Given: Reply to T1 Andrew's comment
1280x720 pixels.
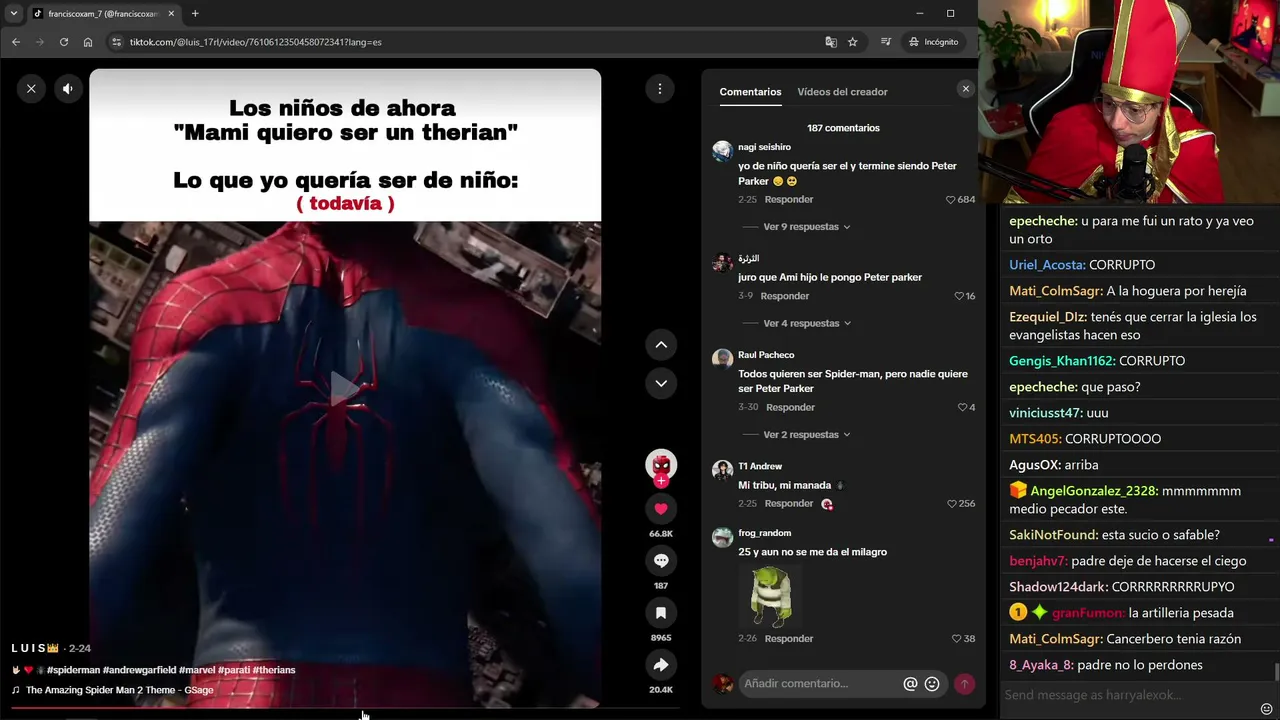Looking at the screenshot, I should point(789,504).
